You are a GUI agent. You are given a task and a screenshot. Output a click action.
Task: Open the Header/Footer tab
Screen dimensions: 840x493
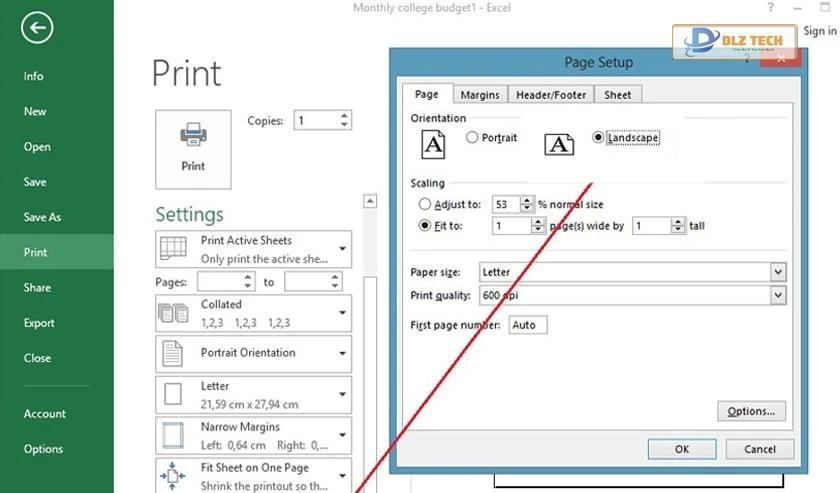click(551, 95)
